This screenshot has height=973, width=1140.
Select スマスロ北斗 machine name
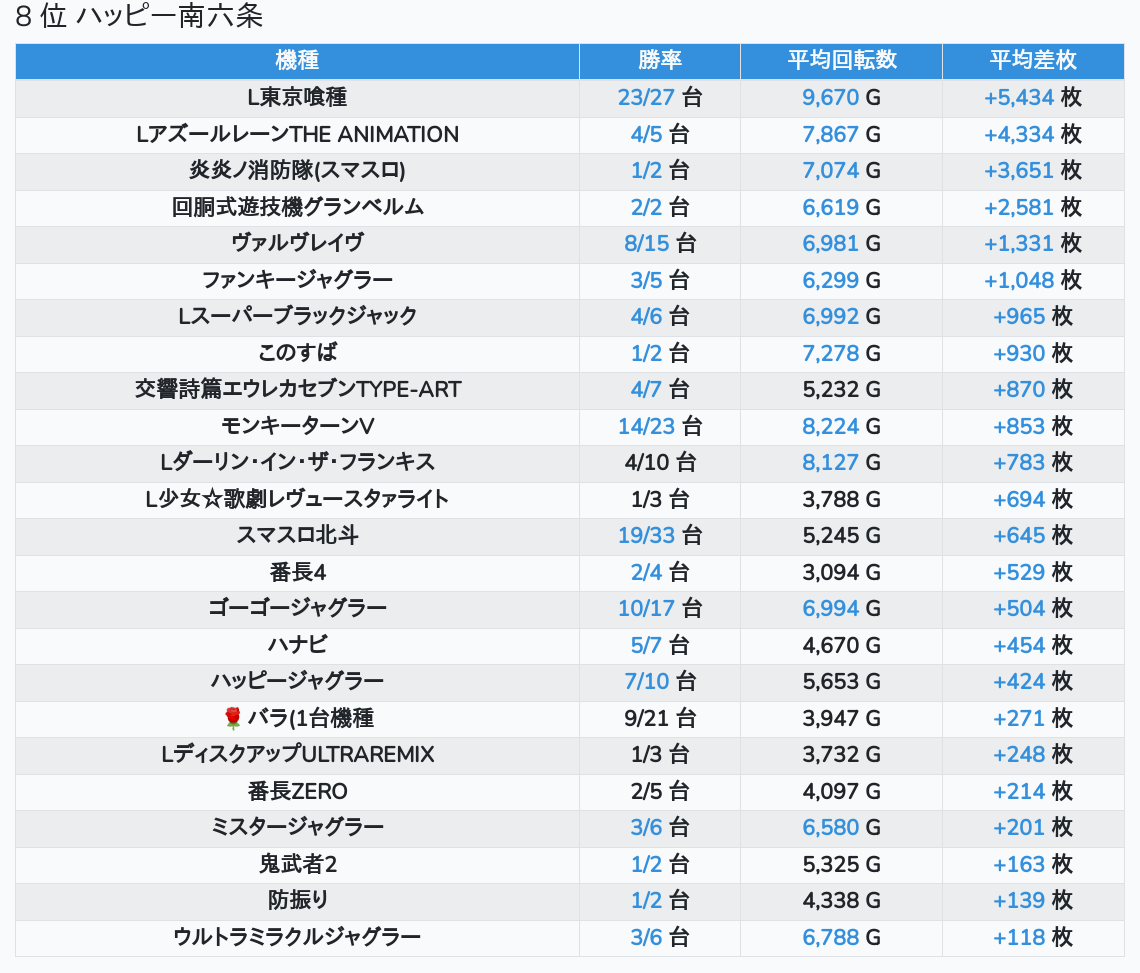297,536
